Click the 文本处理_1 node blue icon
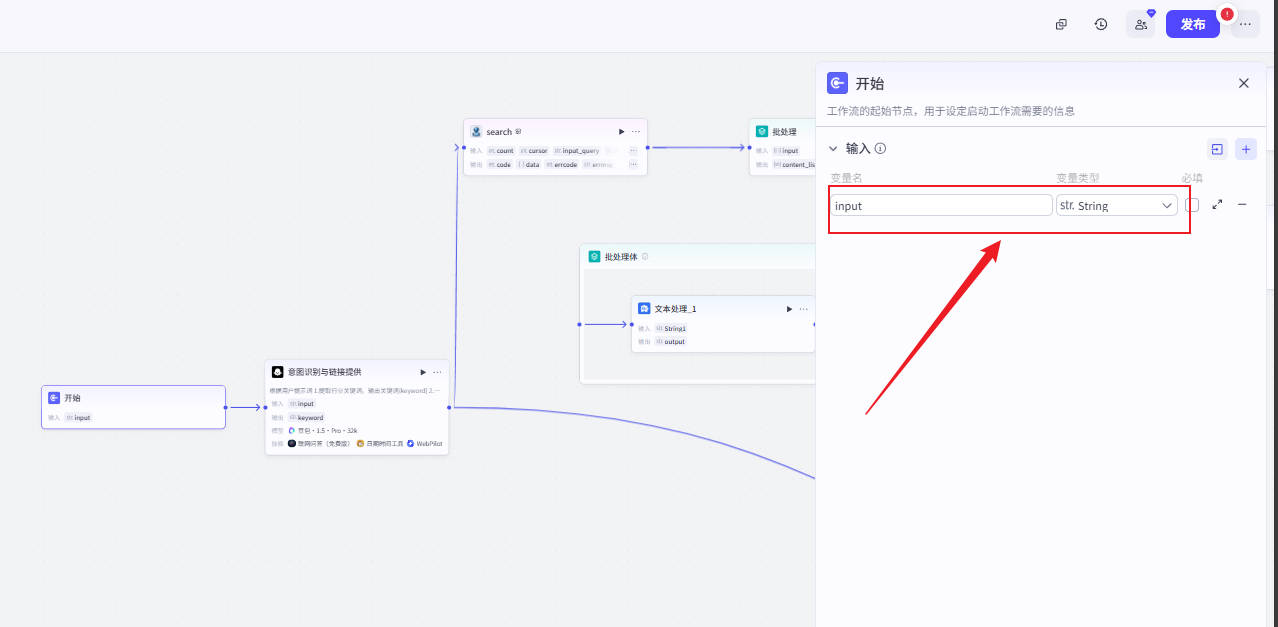Viewport: 1278px width, 627px height. point(645,309)
